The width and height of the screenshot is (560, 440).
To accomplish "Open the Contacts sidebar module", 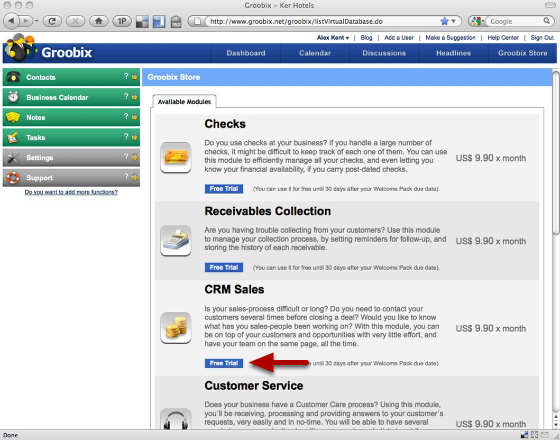I will 71,77.
